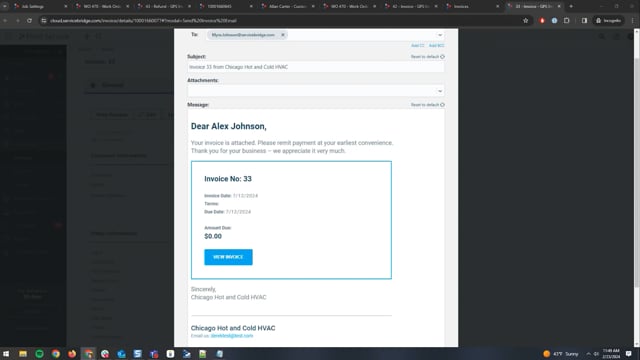Click the Dear Alex Johnson greeting text

229,127
